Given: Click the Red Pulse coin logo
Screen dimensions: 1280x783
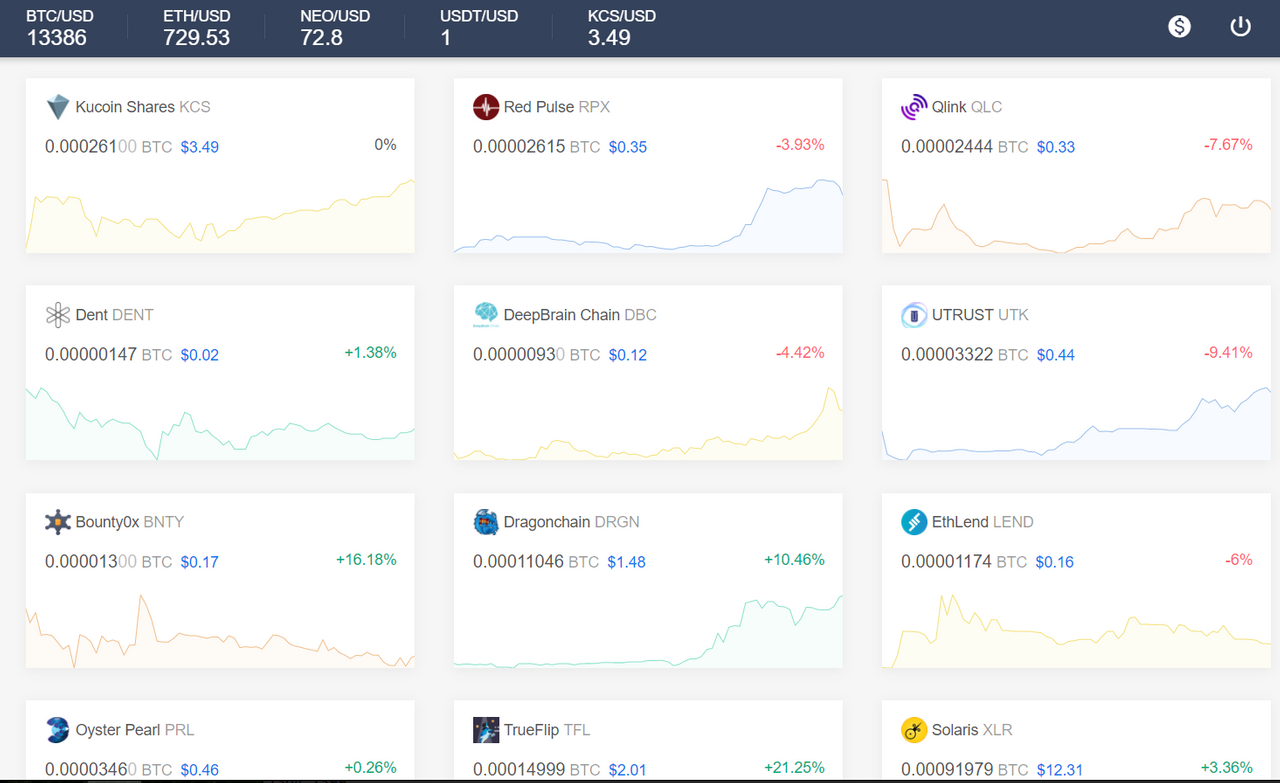Looking at the screenshot, I should click(x=486, y=107).
